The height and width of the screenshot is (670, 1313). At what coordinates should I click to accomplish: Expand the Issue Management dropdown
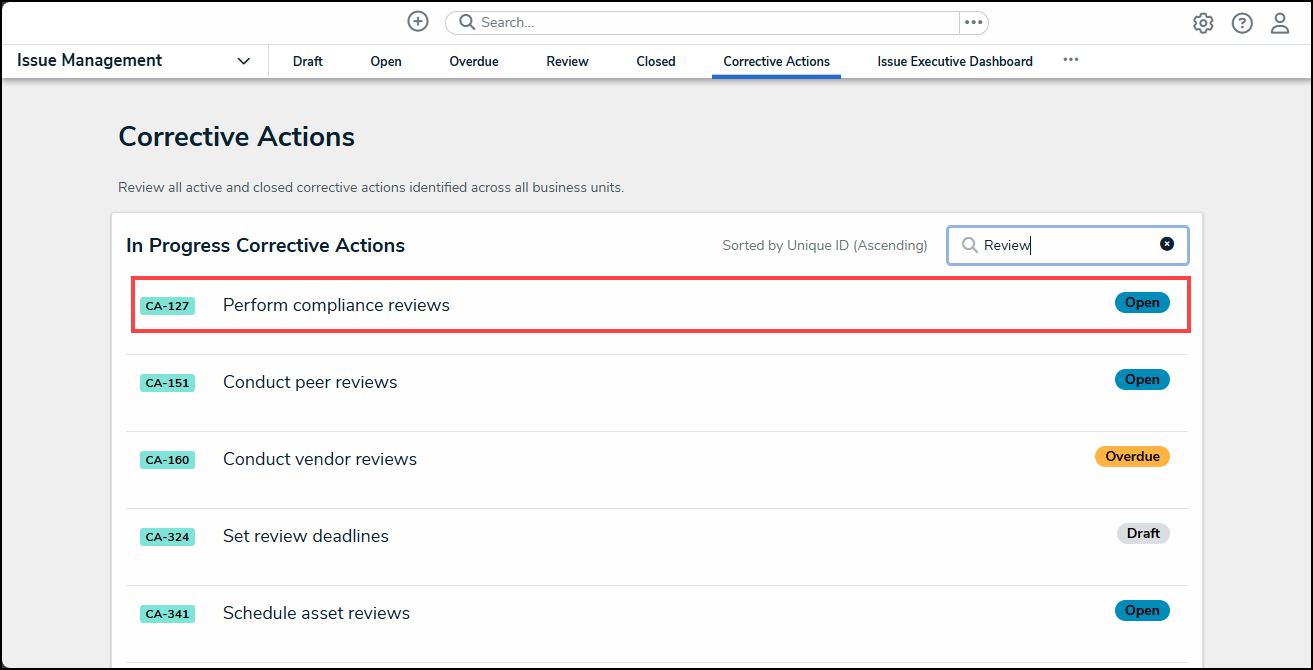pyautogui.click(x=243, y=61)
